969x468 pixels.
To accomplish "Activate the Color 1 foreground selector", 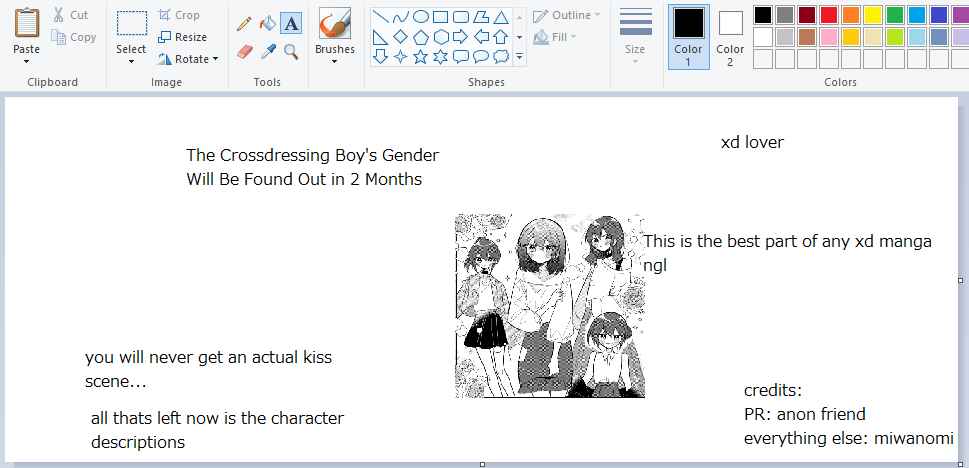I will (688, 37).
